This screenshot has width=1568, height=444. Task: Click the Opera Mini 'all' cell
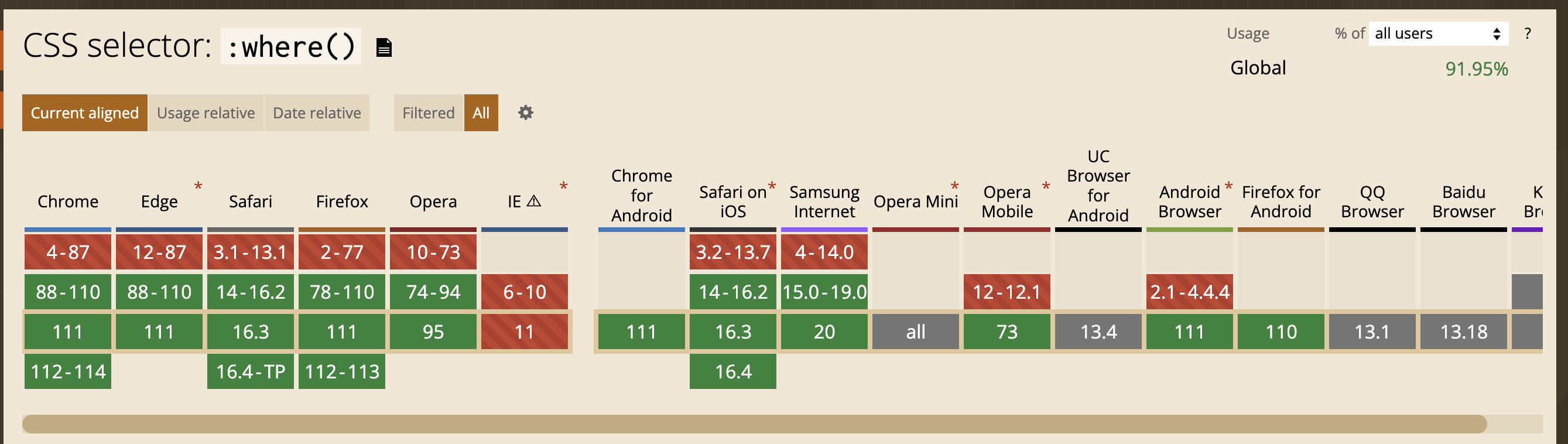click(916, 332)
